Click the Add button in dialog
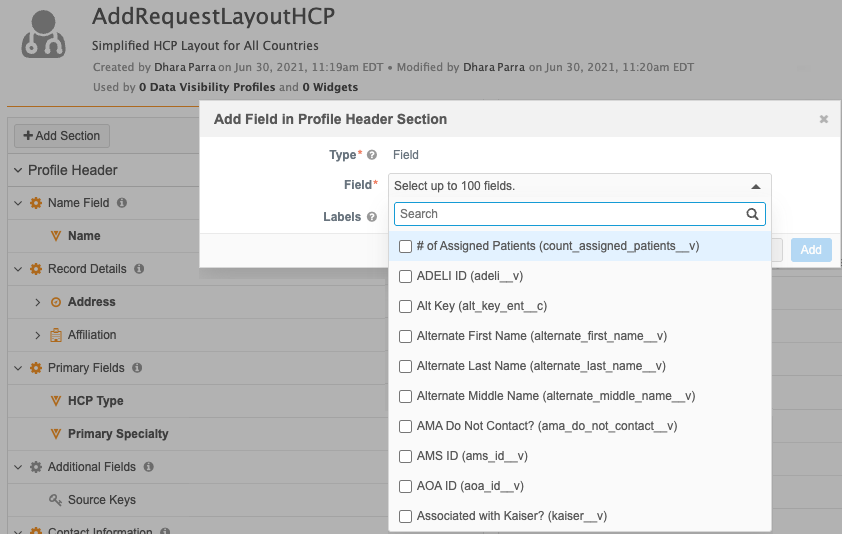The height and width of the screenshot is (534, 842). 810,250
